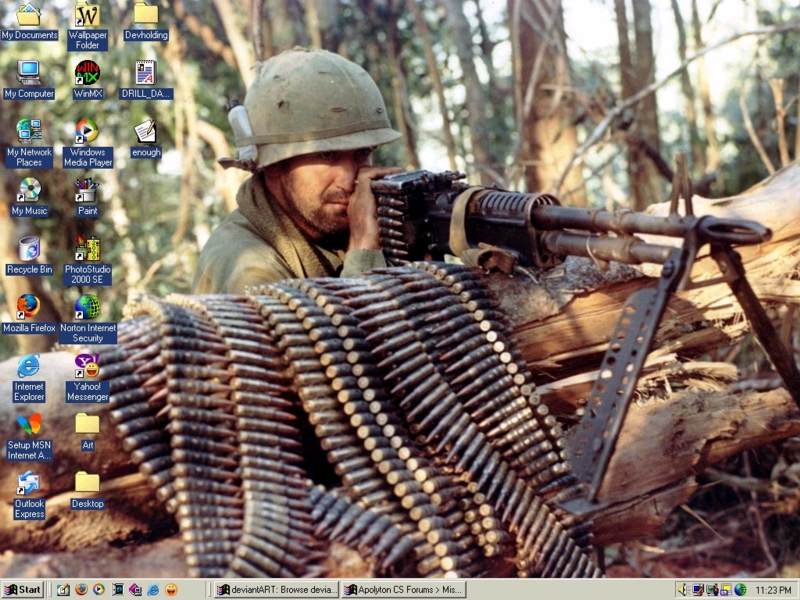
Task: Open the Paint desktop shortcut
Action: point(87,190)
